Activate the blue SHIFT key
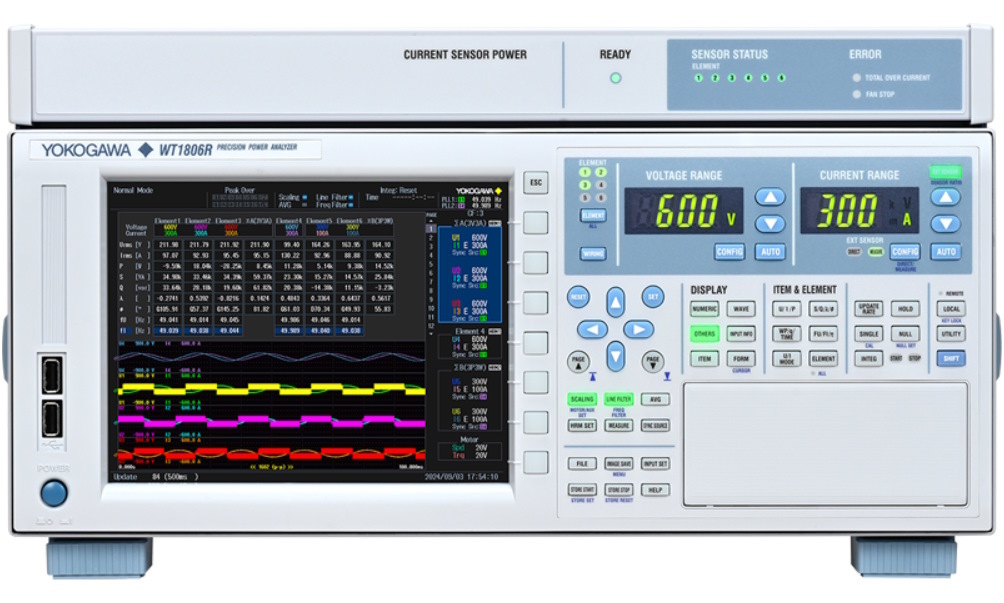1004x603 pixels. click(951, 358)
